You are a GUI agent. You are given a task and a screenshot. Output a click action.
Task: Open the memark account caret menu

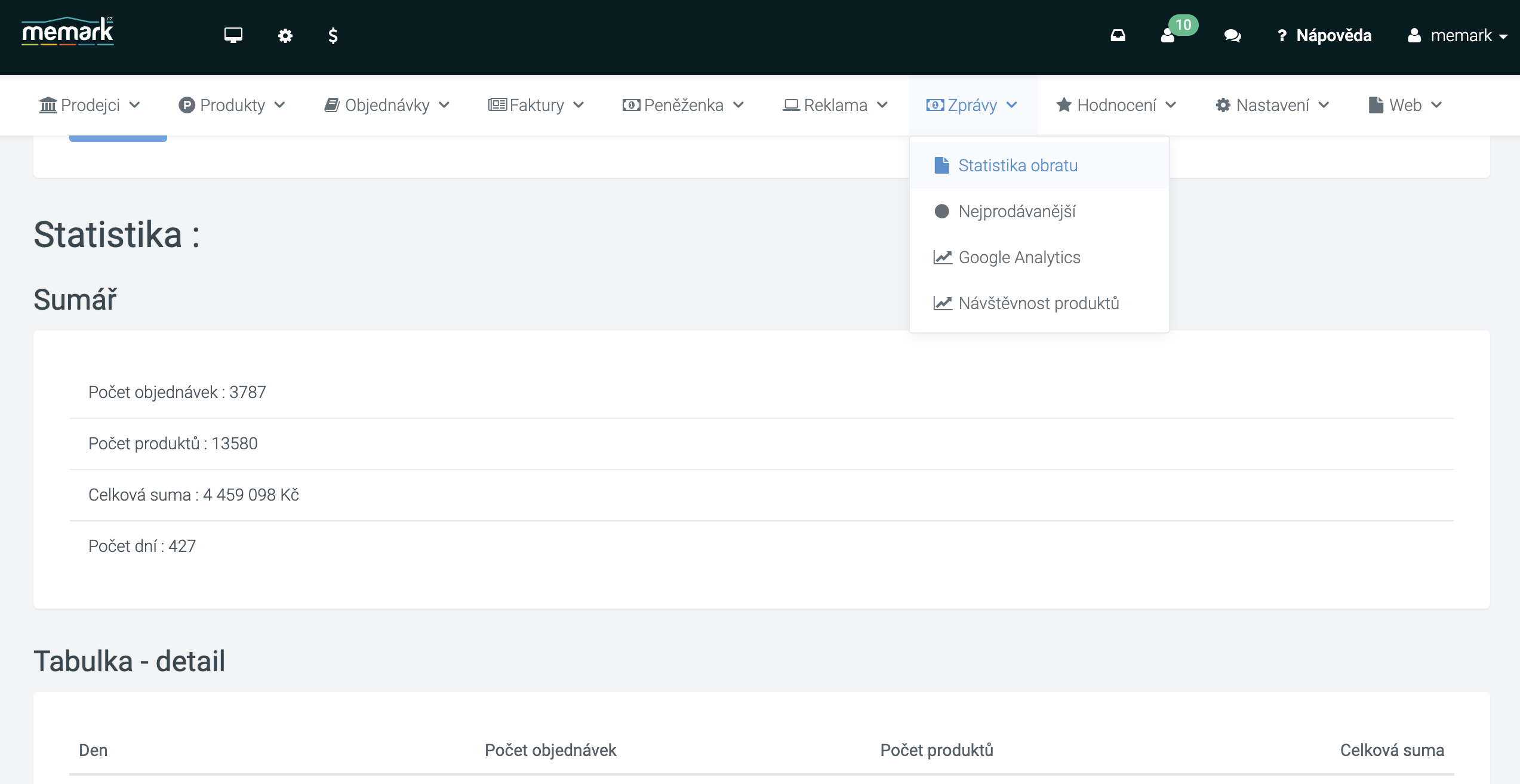tap(1503, 37)
